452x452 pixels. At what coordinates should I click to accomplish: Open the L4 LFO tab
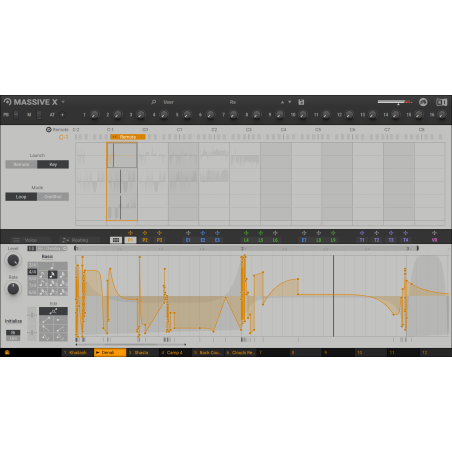tap(246, 240)
